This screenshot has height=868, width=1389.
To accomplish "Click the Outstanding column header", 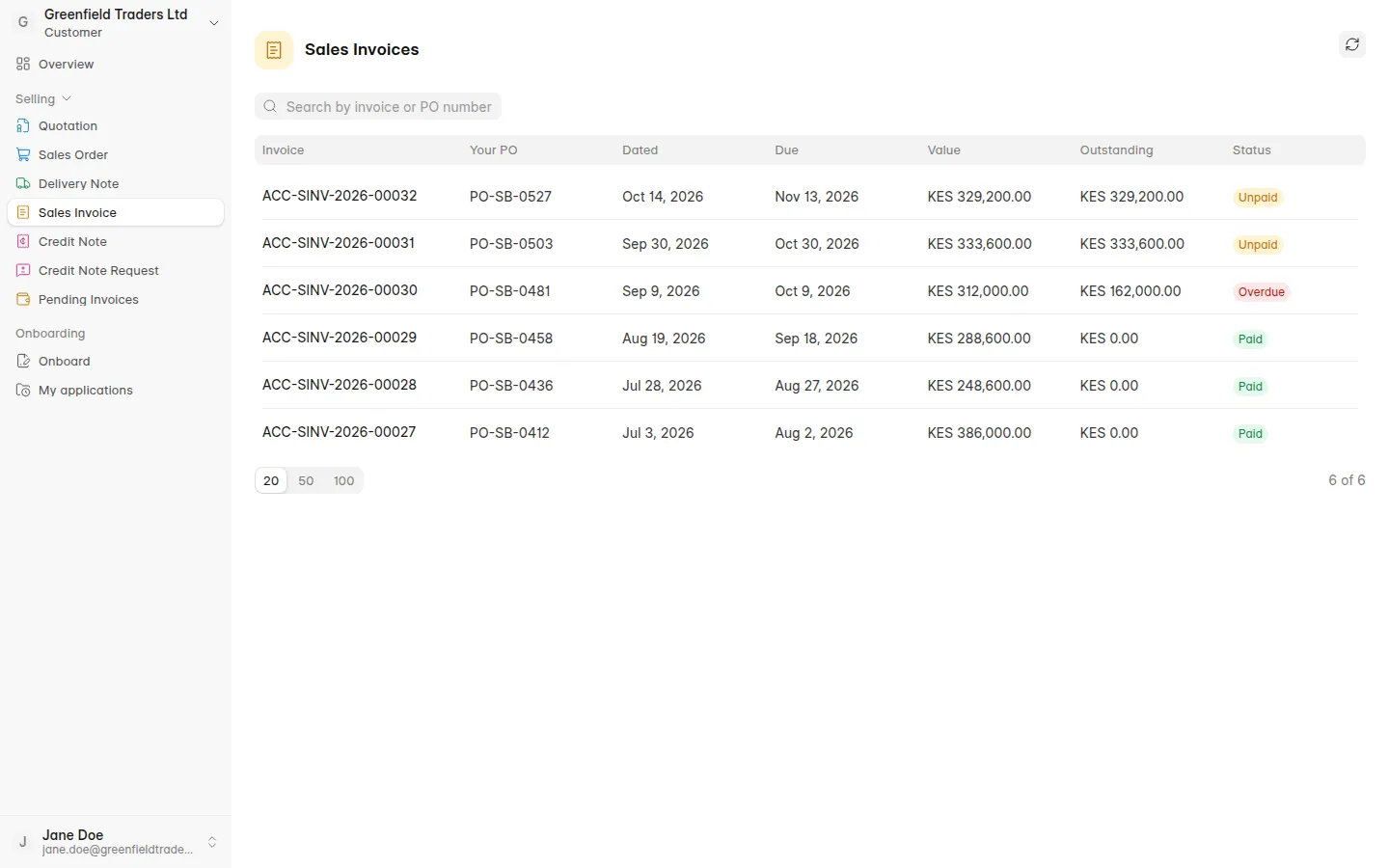I will [1116, 150].
